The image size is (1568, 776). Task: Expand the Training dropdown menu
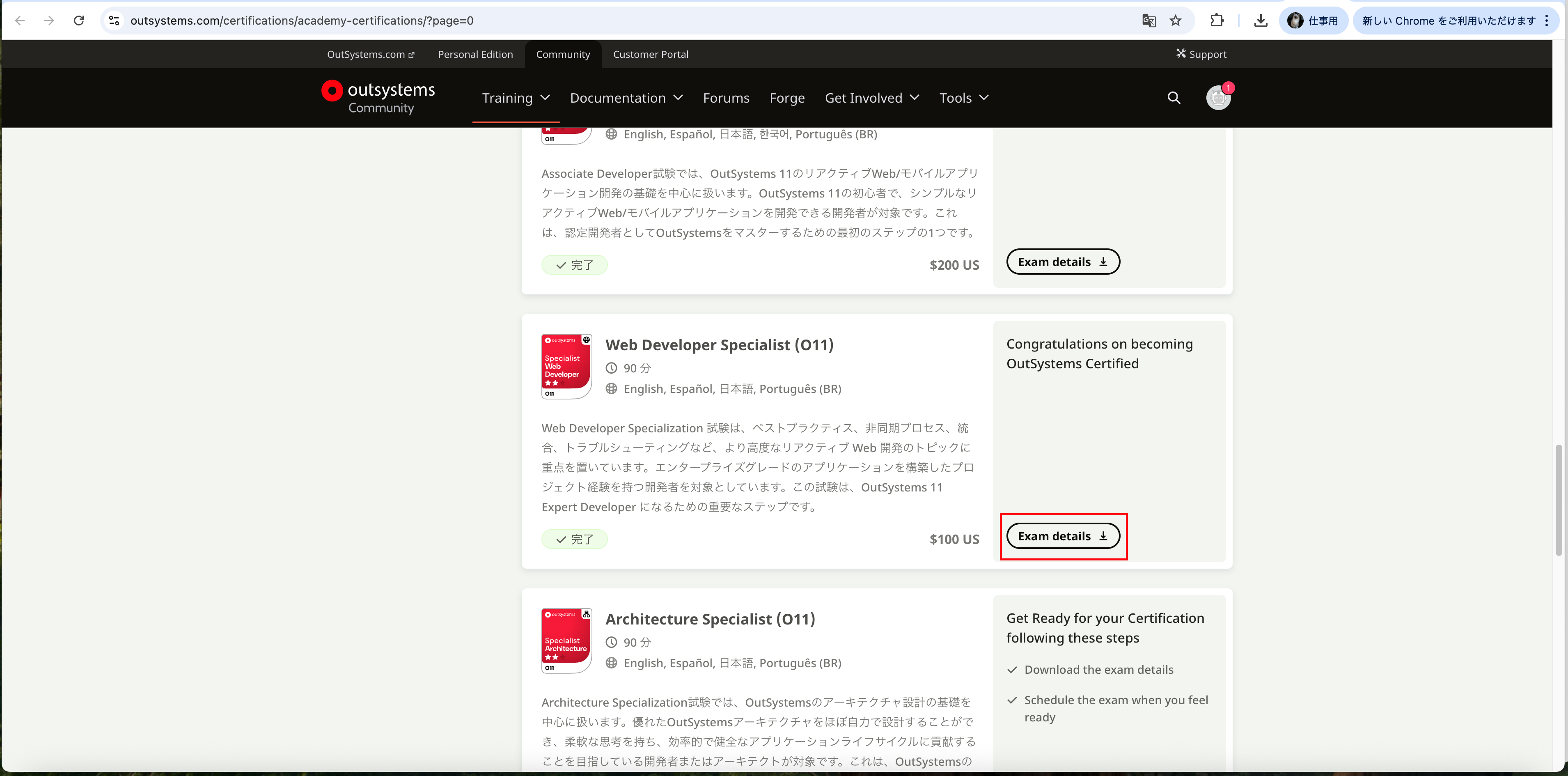(x=516, y=98)
